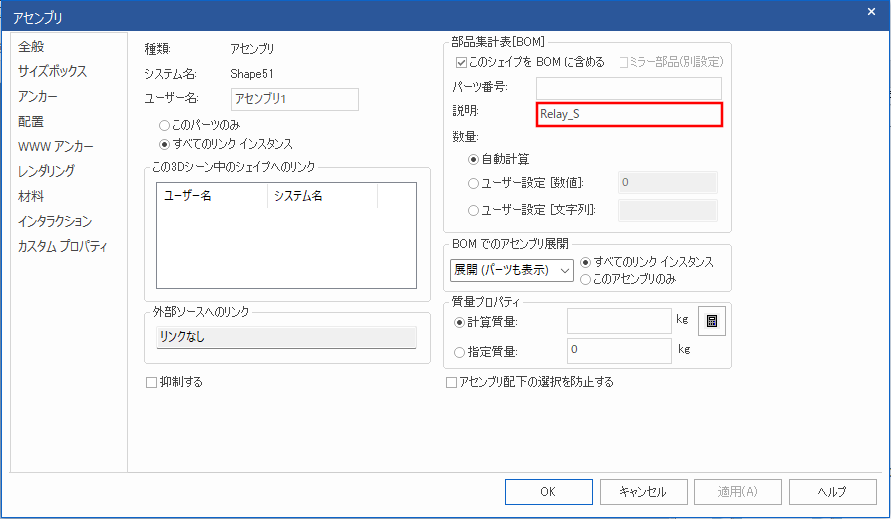Click the 説明 field containing Relay_S
The width and height of the screenshot is (891, 519).
628,114
